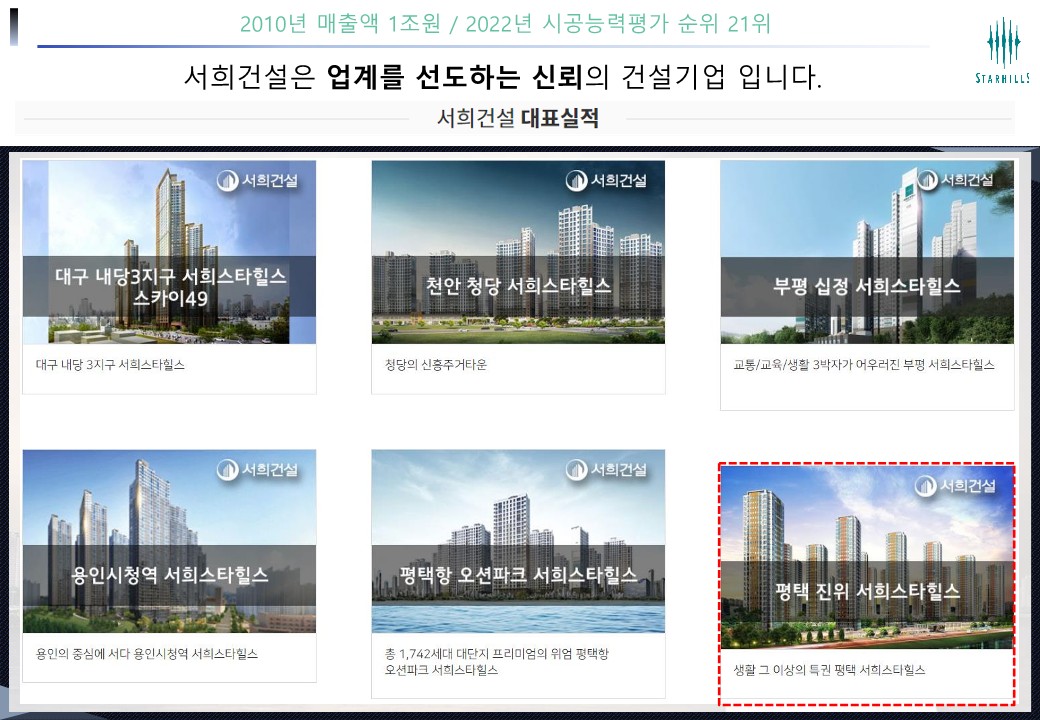Click the caption '용인의 중심에 서다 용인시청역 서희스타힐스'
This screenshot has width=1040, height=720.
point(147,654)
